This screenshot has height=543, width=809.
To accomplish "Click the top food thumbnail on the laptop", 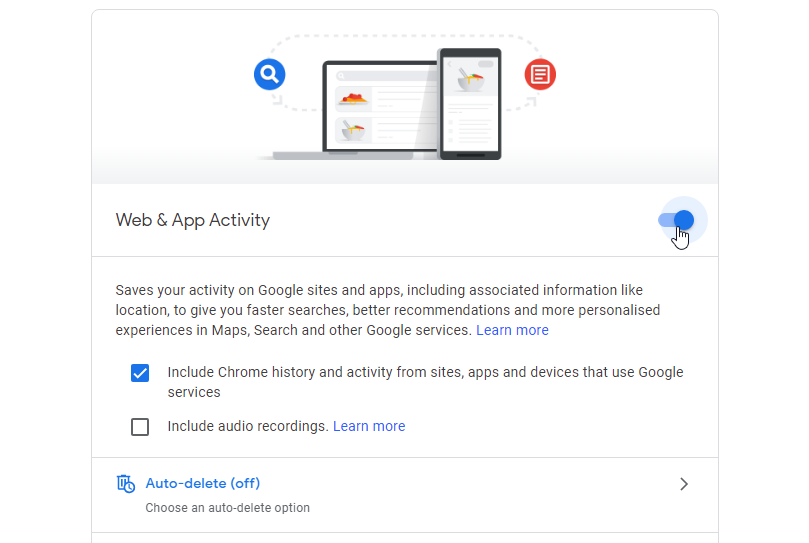I will click(354, 98).
